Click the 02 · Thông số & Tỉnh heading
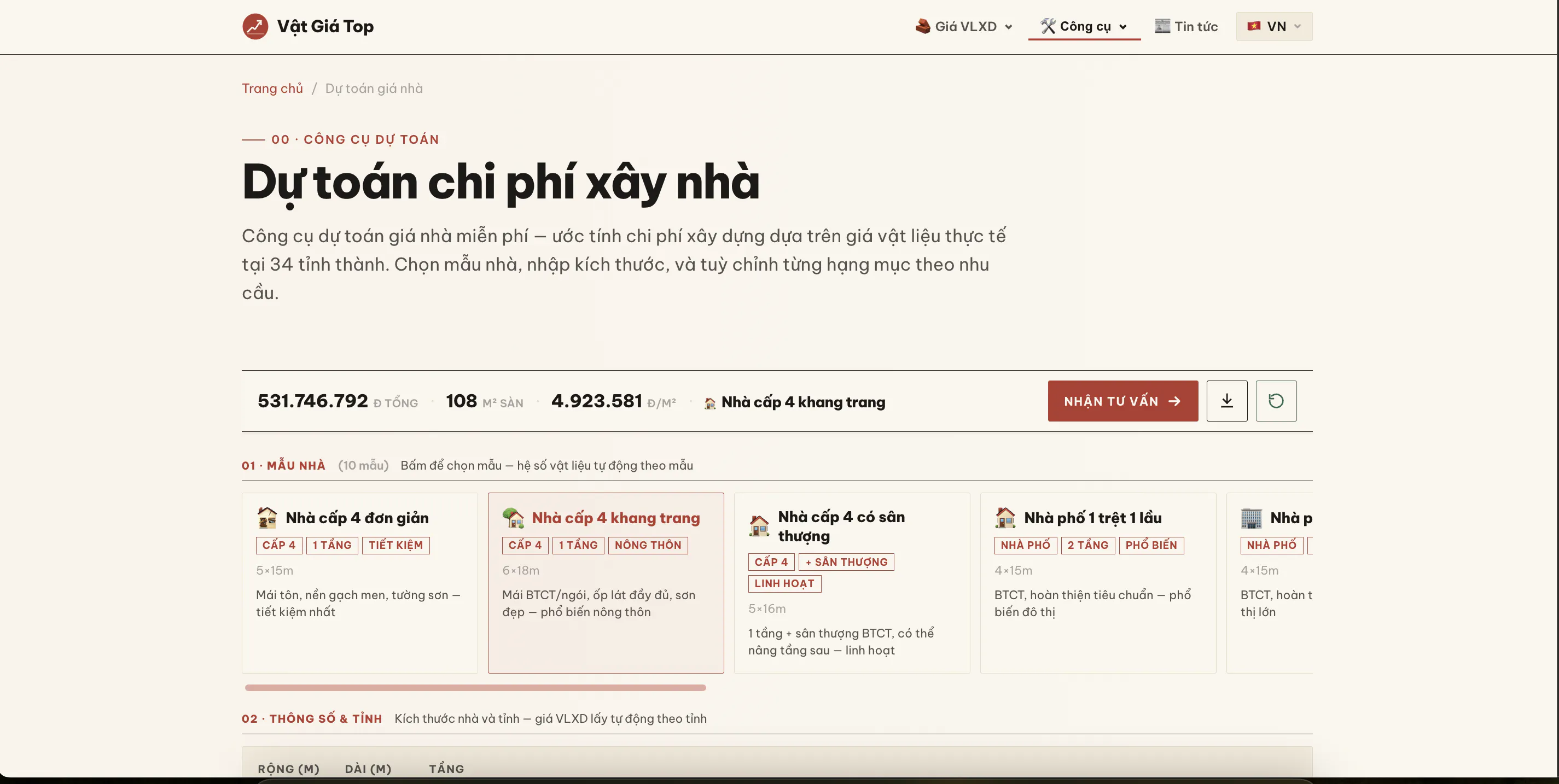The image size is (1559, 784). [x=312, y=718]
